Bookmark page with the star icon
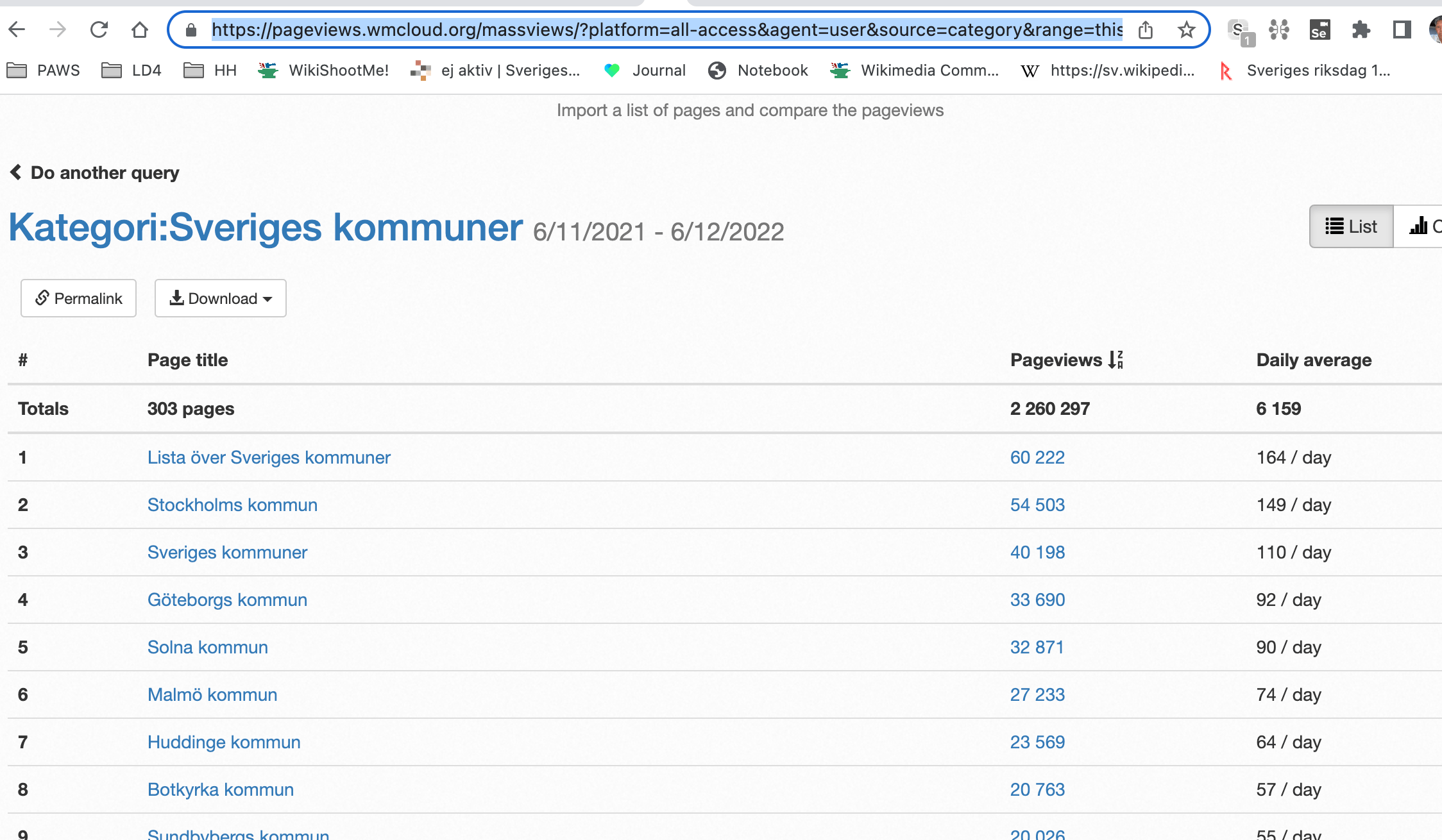This screenshot has height=840, width=1442. (1186, 29)
